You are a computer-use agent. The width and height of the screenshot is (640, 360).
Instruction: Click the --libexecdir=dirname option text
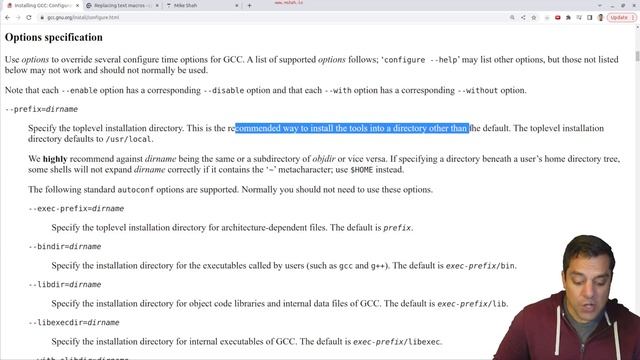click(x=74, y=322)
